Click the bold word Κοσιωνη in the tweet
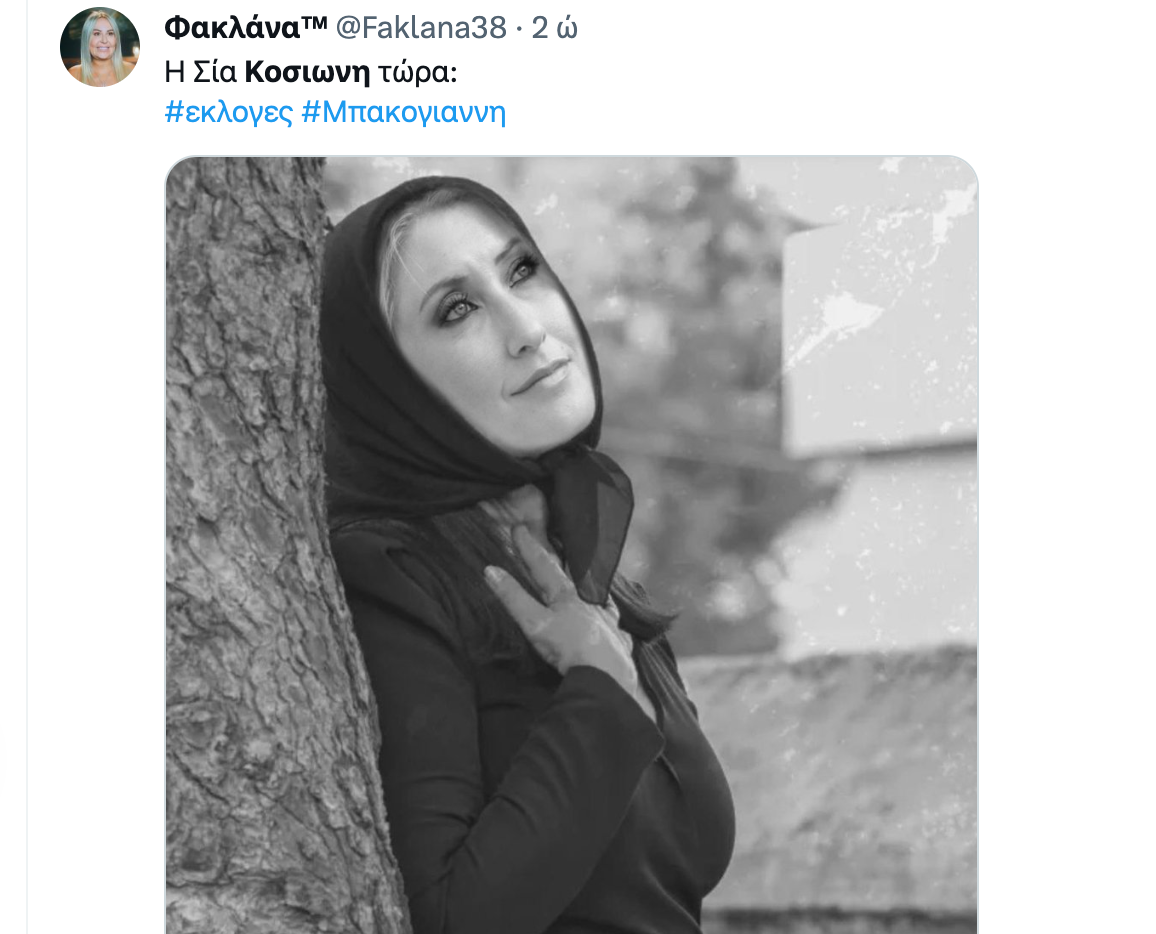This screenshot has height=934, width=1156. click(x=307, y=72)
